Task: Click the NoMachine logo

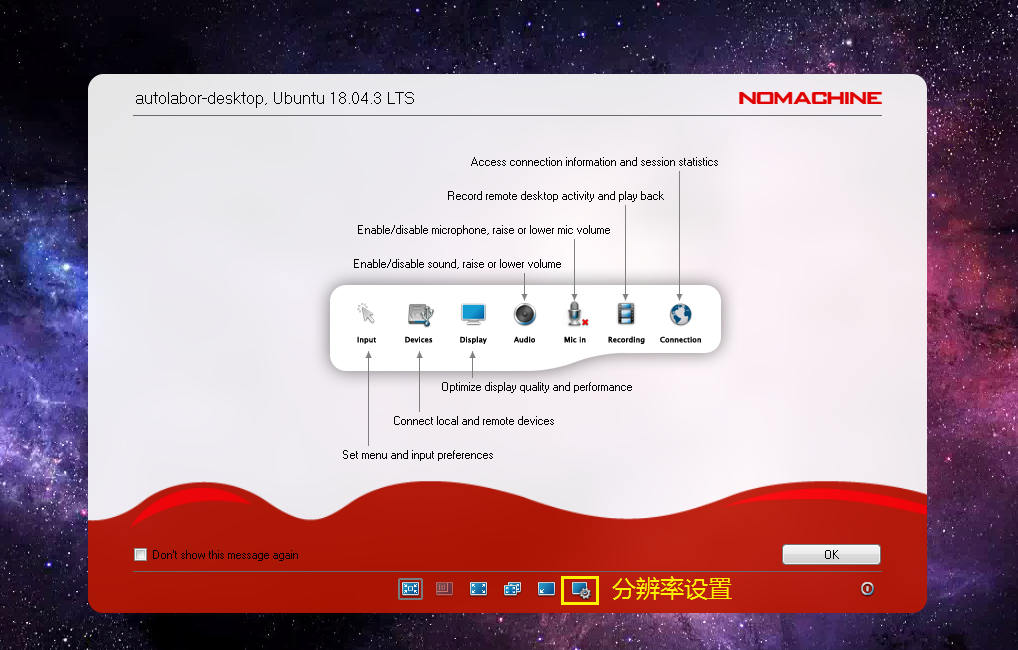Action: click(810, 98)
